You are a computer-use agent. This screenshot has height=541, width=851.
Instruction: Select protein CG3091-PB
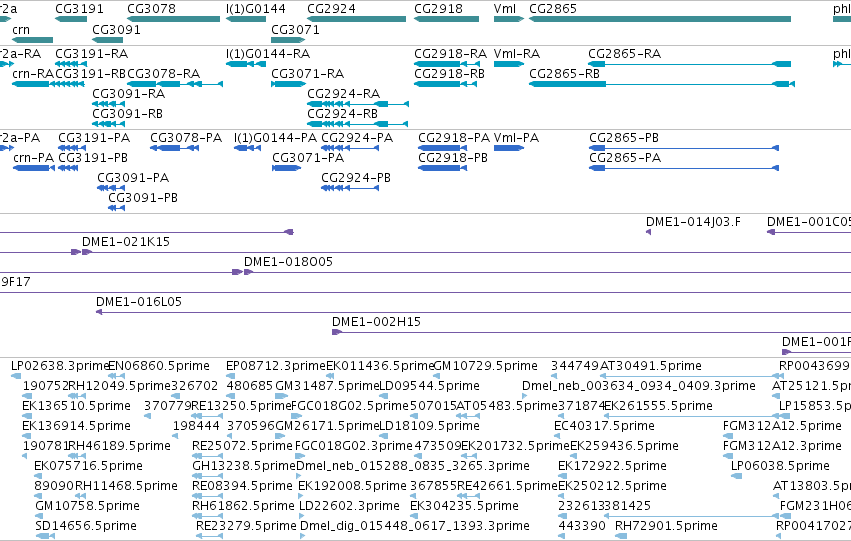[143, 198]
